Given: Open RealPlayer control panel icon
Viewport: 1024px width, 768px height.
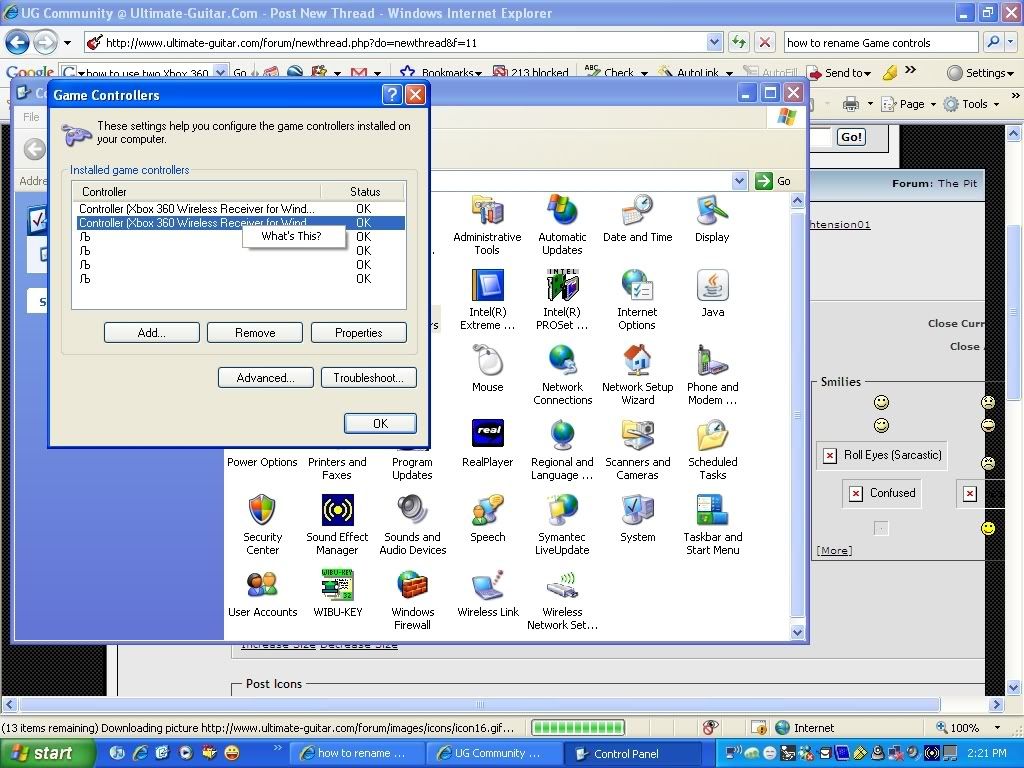Looking at the screenshot, I should 487,443.
